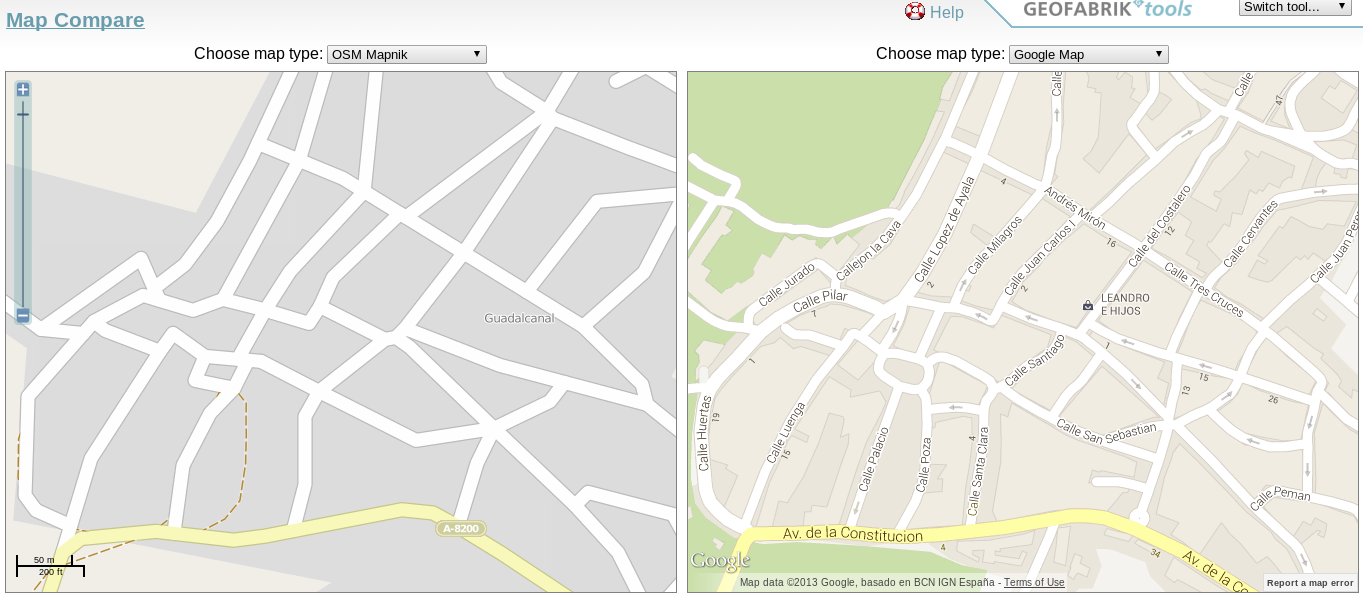This screenshot has width=1363, height=600.
Task: Click the Calle Palacio label
Action: pyautogui.click(x=873, y=458)
